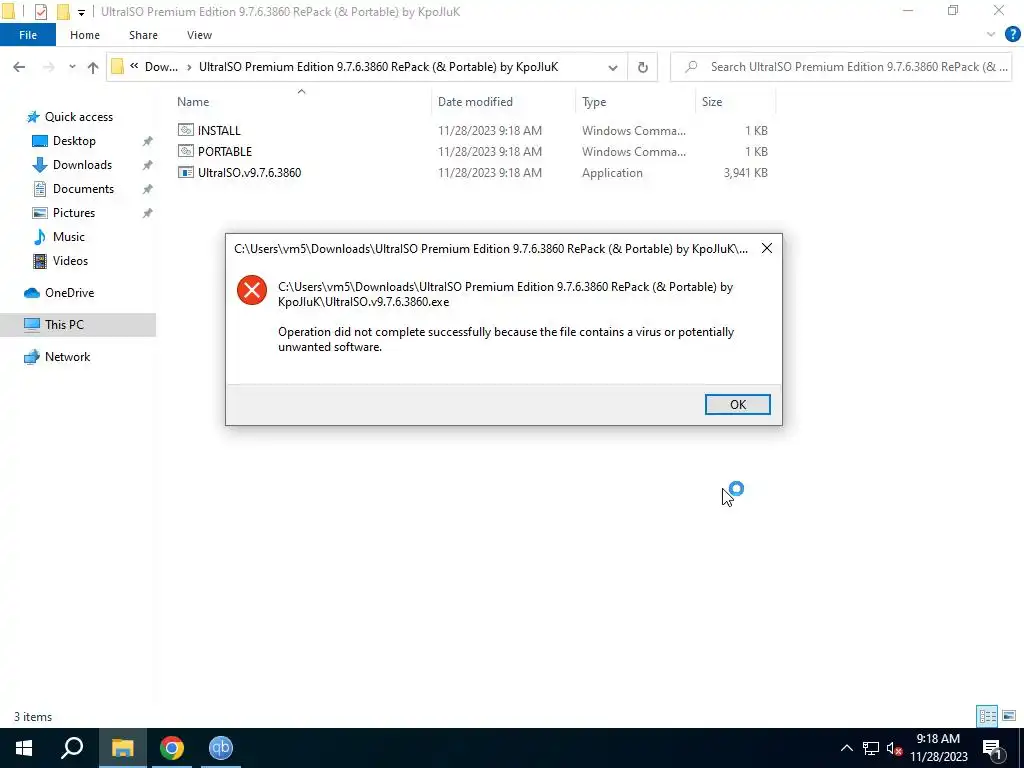Viewport: 1024px width, 768px height.
Task: Sort files by Date modified column
Action: tap(475, 102)
